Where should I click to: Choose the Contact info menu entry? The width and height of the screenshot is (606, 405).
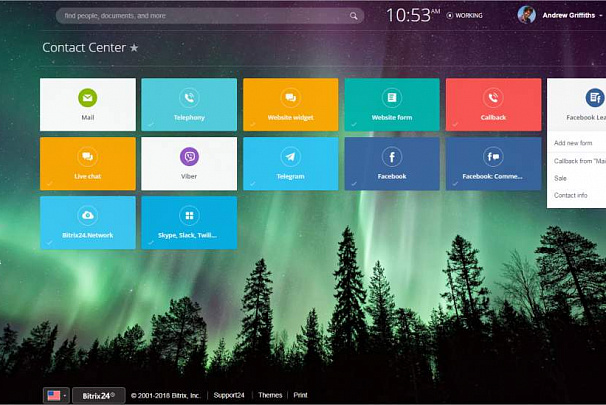click(570, 195)
